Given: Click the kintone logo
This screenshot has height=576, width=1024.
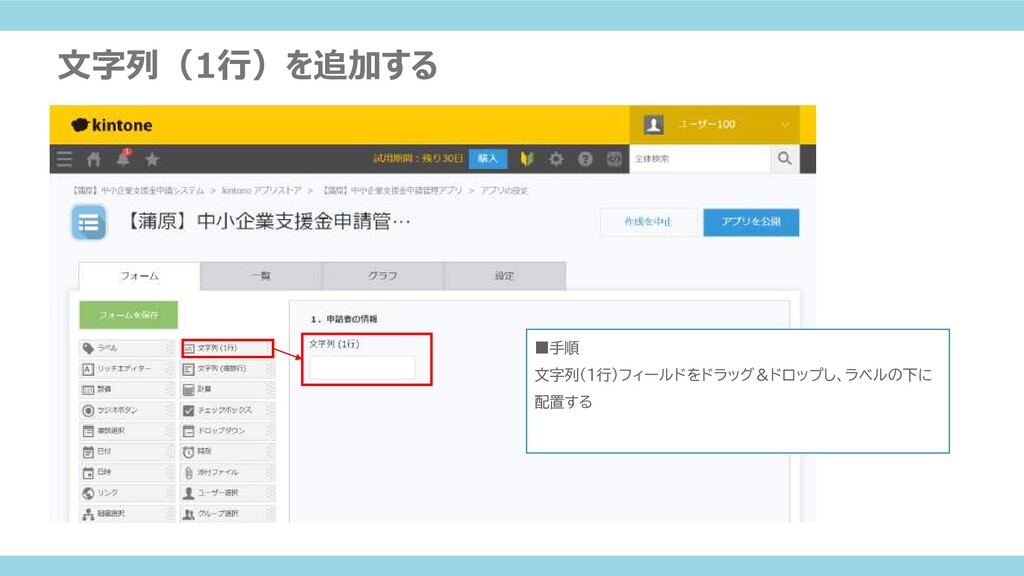Looking at the screenshot, I should (112, 125).
